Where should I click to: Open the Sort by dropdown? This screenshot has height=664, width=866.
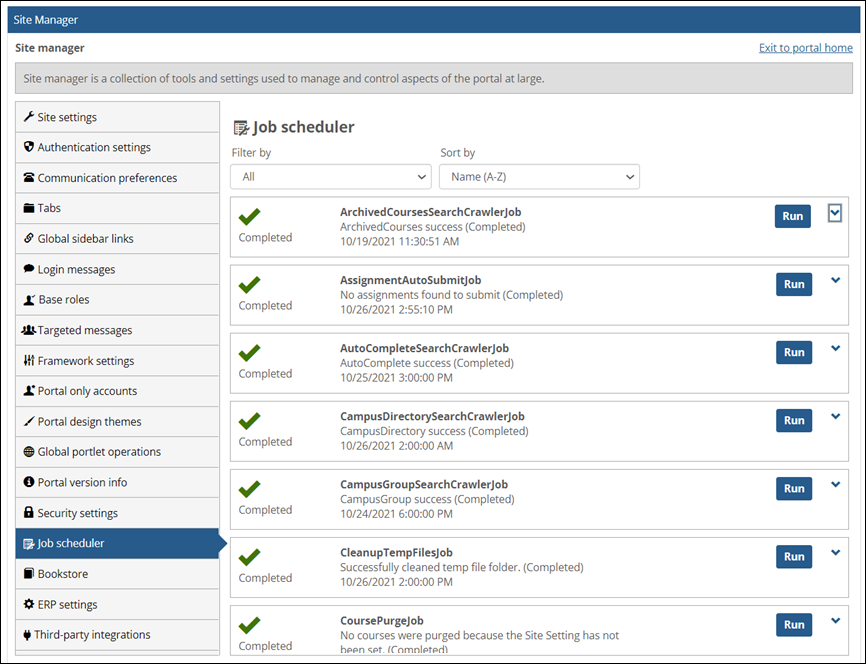pyautogui.click(x=539, y=176)
